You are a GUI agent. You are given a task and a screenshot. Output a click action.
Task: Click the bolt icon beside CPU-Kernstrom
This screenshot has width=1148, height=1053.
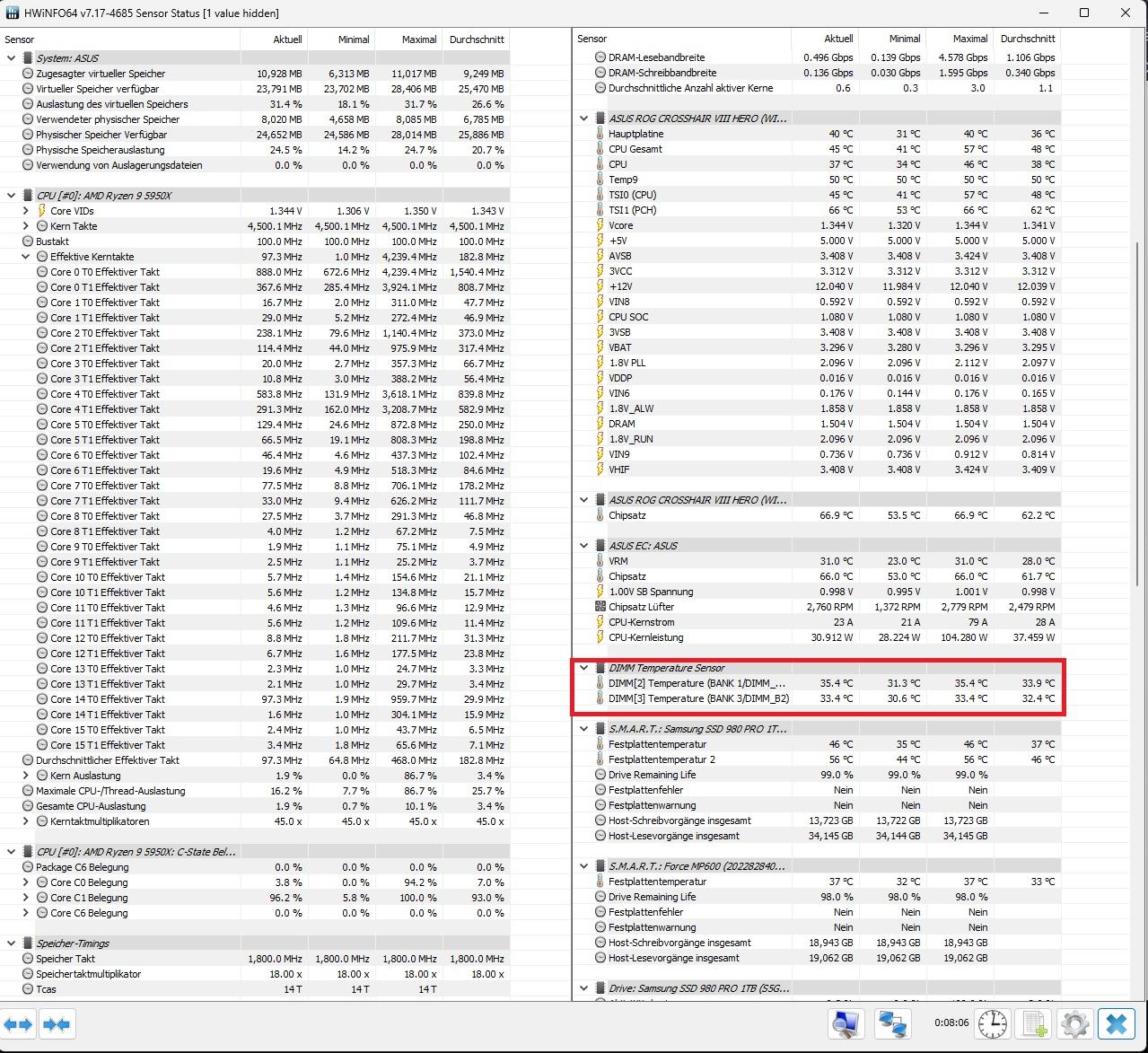600,622
